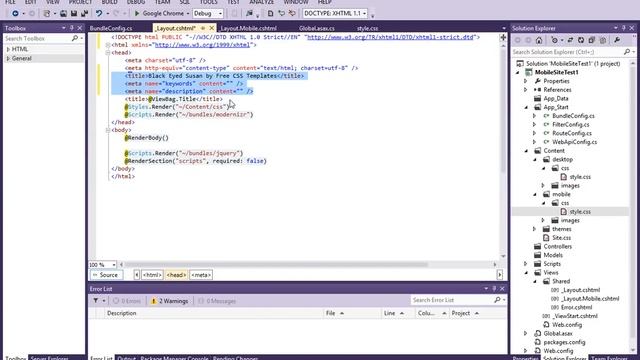Switch to style.css editor tab
Image resolution: width=640 pixels, height=360 pixels.
point(367,28)
